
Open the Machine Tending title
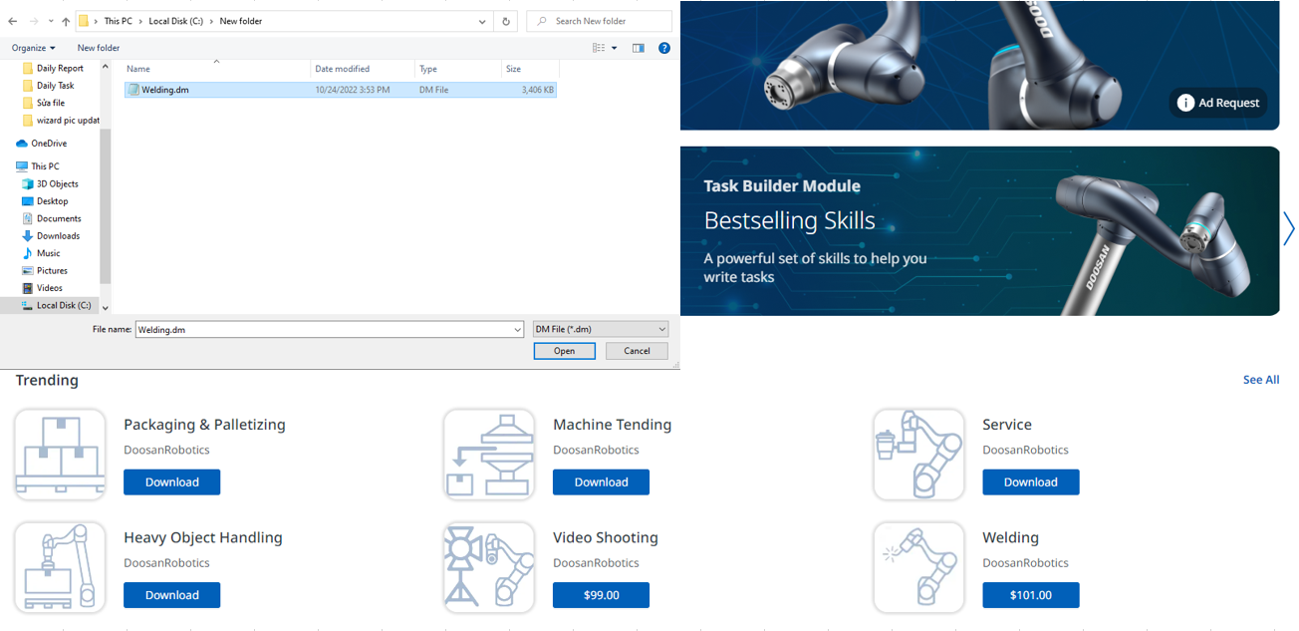612,425
